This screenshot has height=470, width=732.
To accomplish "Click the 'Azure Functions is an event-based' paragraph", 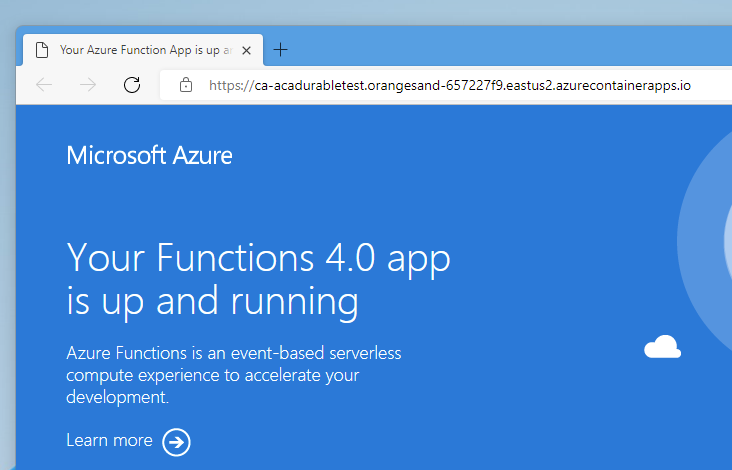I will (234, 375).
